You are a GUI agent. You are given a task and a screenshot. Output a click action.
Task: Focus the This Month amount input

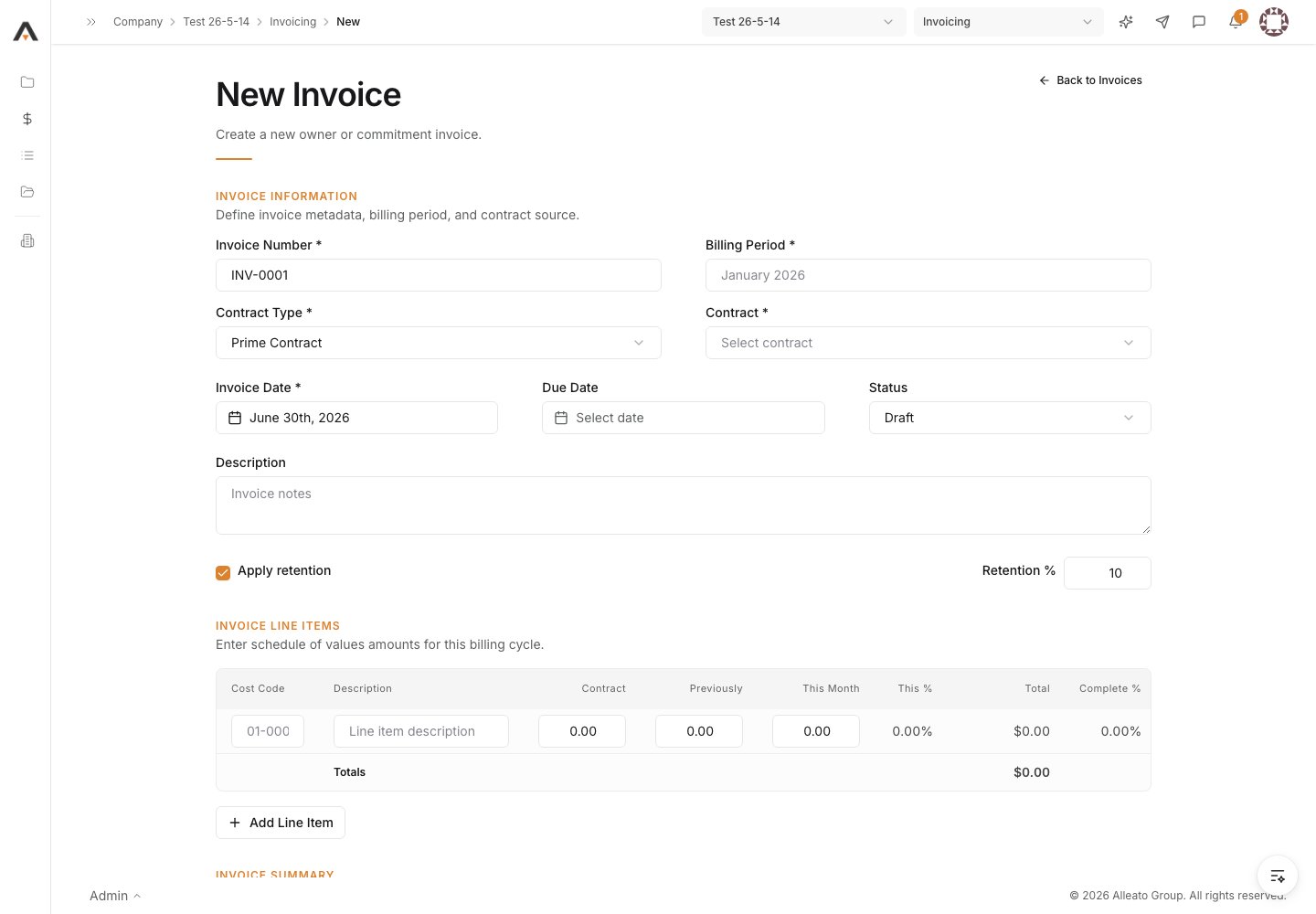click(x=816, y=731)
